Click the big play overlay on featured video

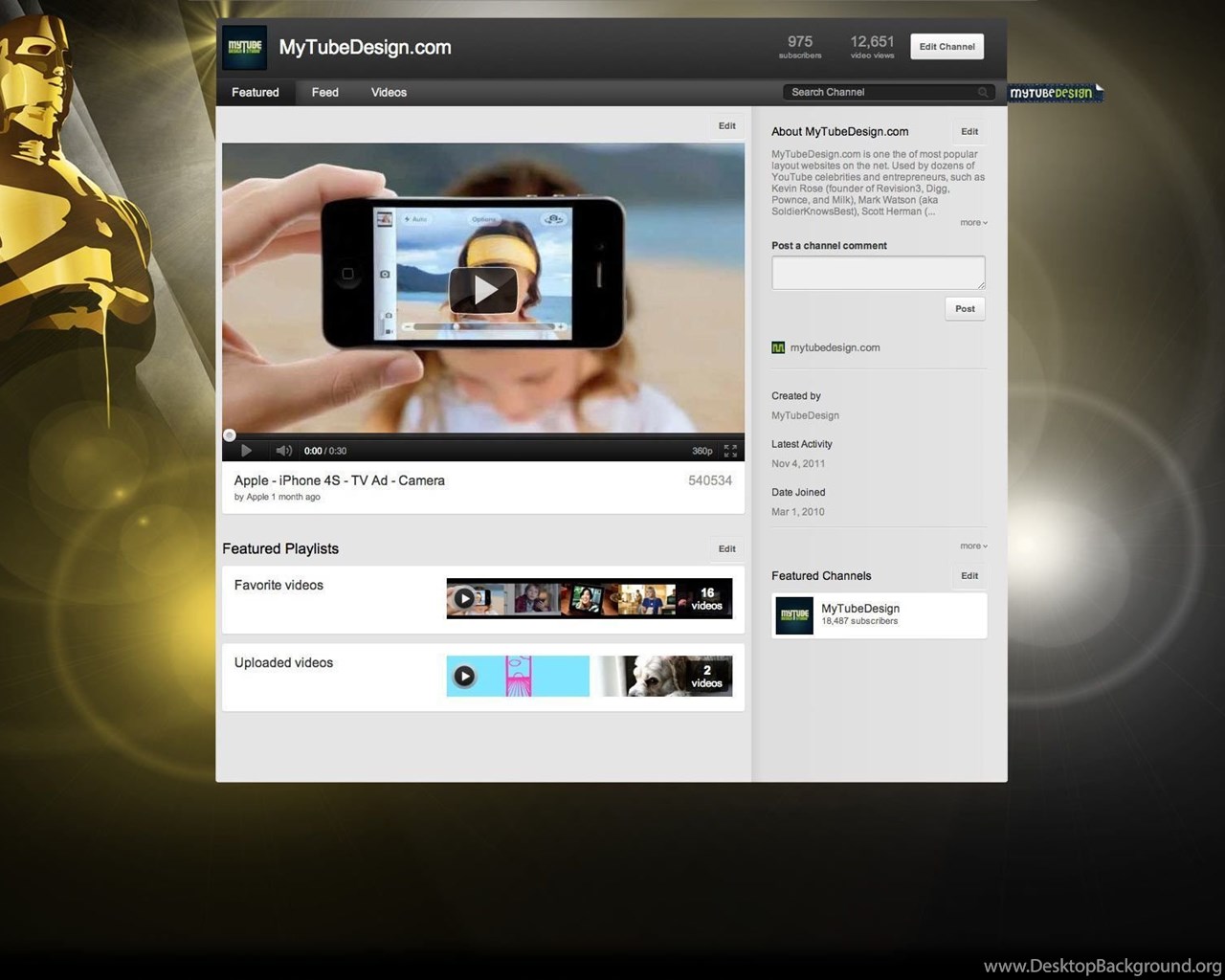[483, 290]
